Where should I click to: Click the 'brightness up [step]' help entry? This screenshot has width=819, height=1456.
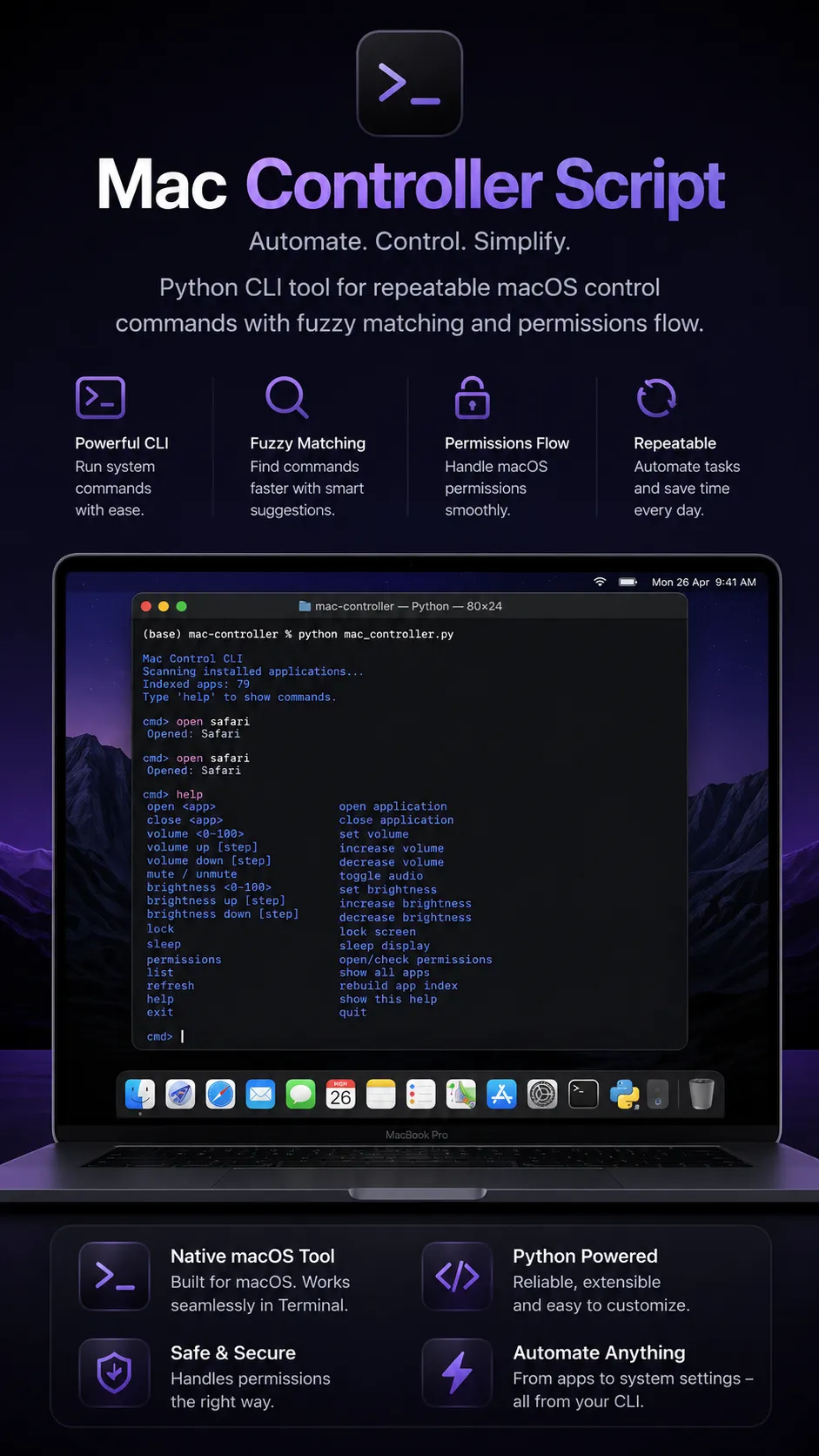click(216, 900)
